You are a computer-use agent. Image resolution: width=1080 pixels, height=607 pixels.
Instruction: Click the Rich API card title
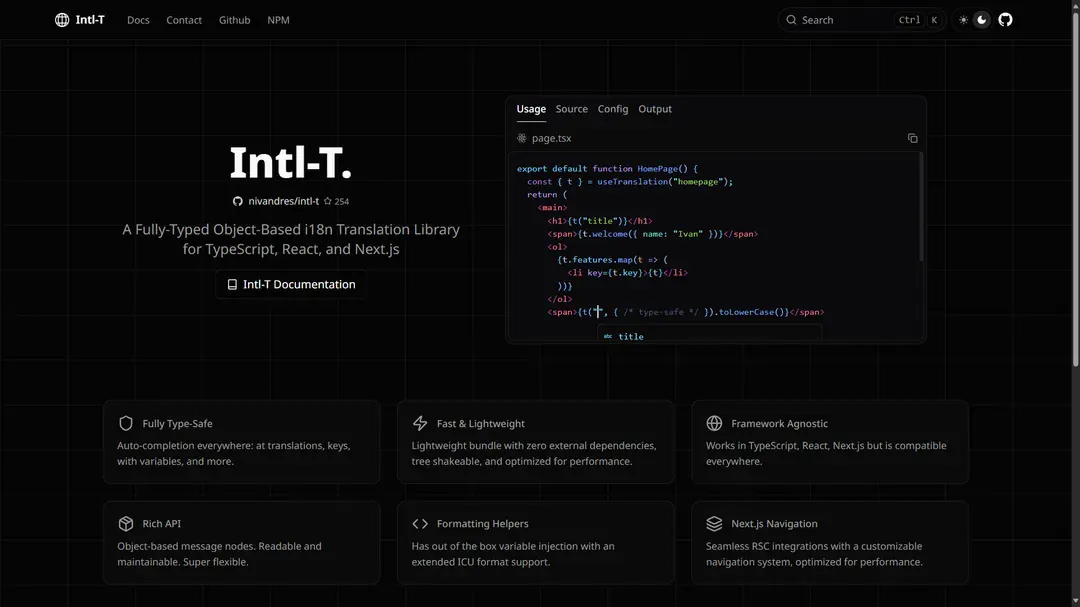[x=161, y=524]
